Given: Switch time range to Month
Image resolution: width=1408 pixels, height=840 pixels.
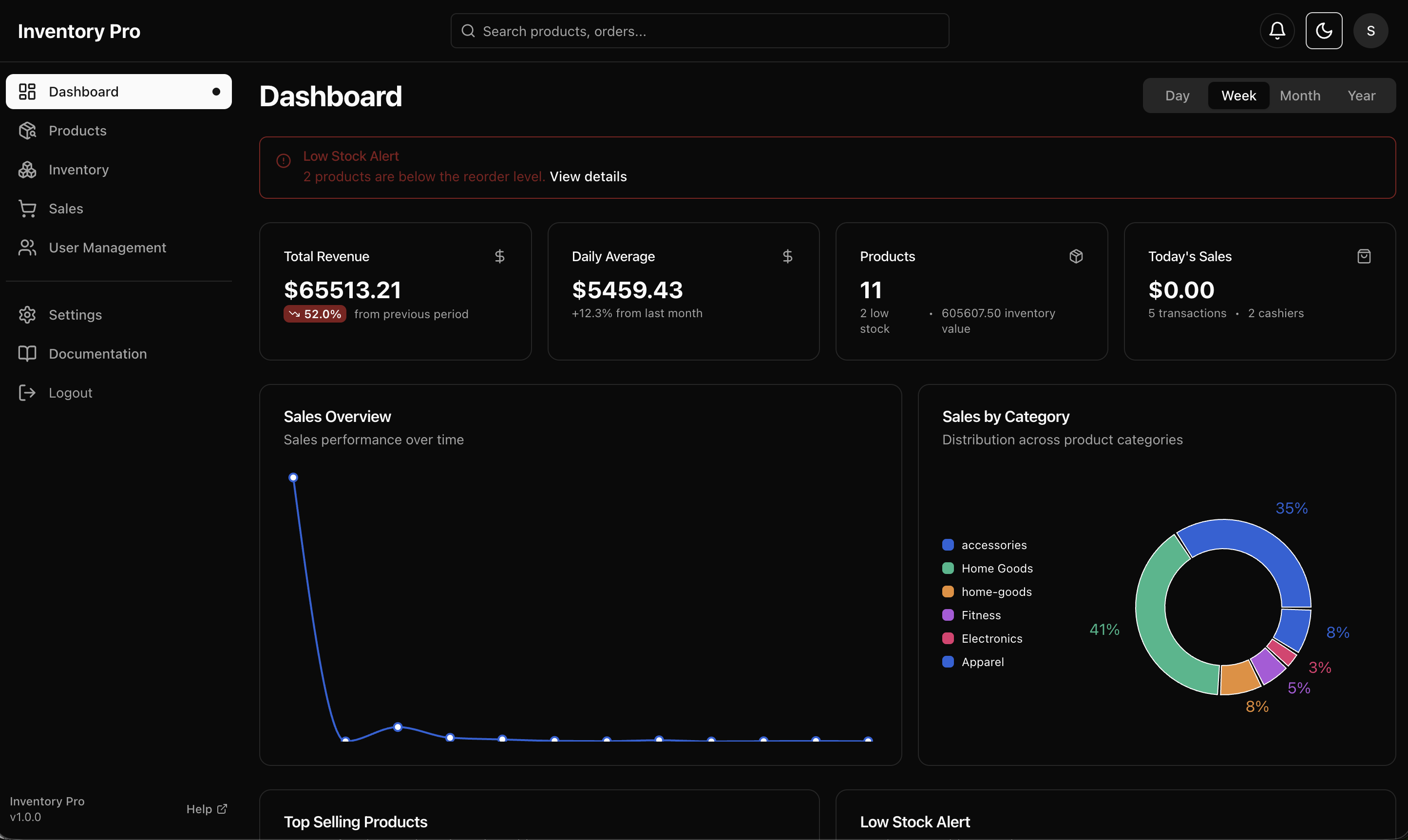Looking at the screenshot, I should [1300, 95].
